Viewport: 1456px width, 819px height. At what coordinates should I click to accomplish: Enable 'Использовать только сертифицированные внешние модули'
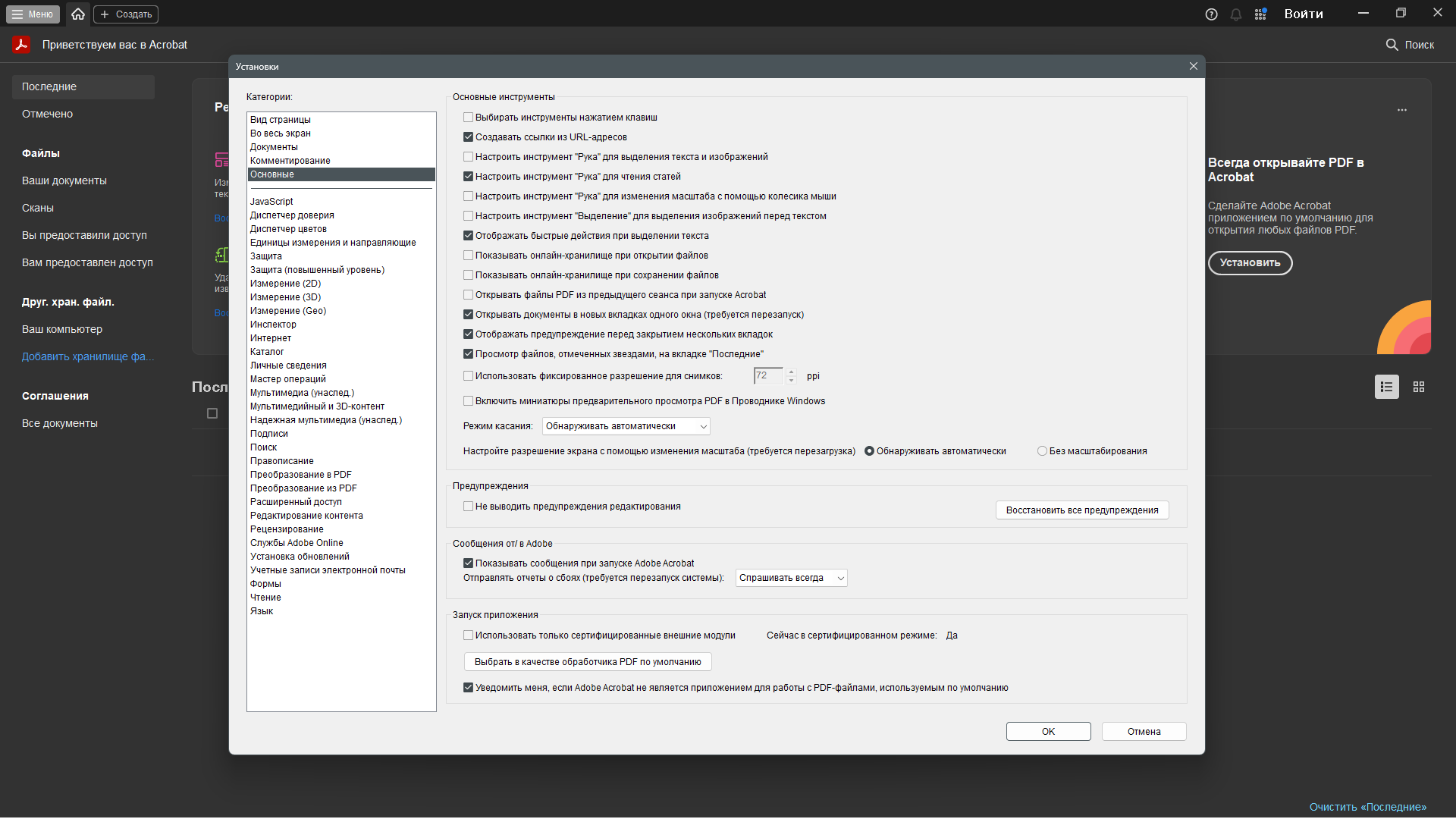(468, 635)
